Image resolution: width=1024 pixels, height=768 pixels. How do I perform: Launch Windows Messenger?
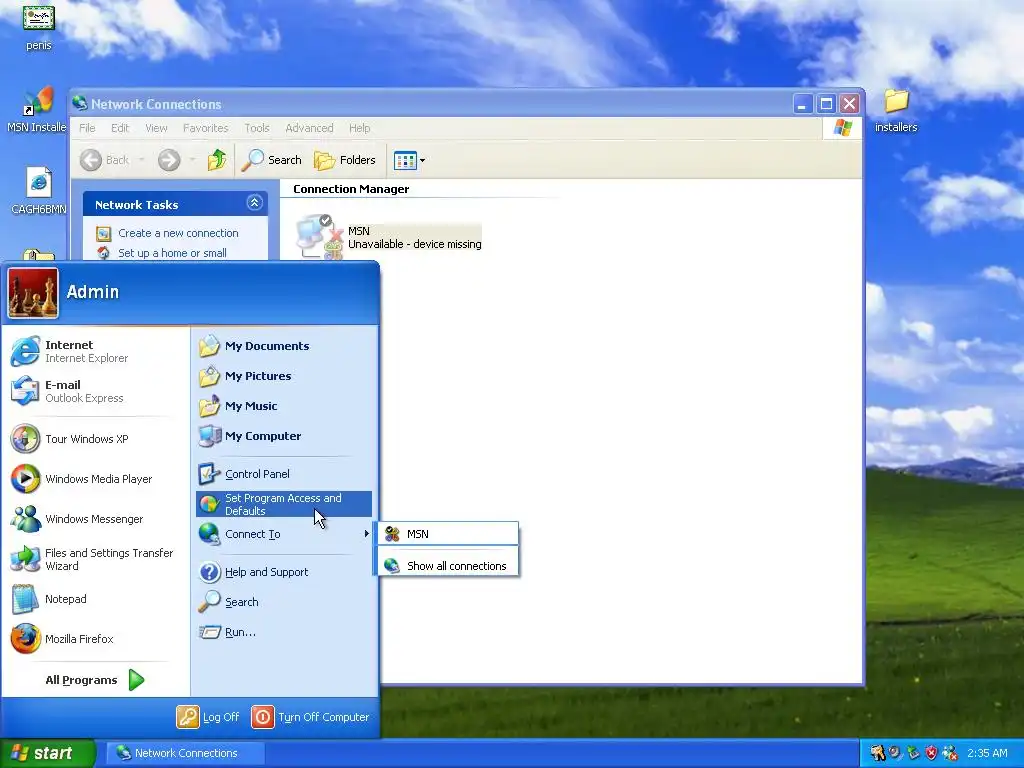tap(95, 519)
